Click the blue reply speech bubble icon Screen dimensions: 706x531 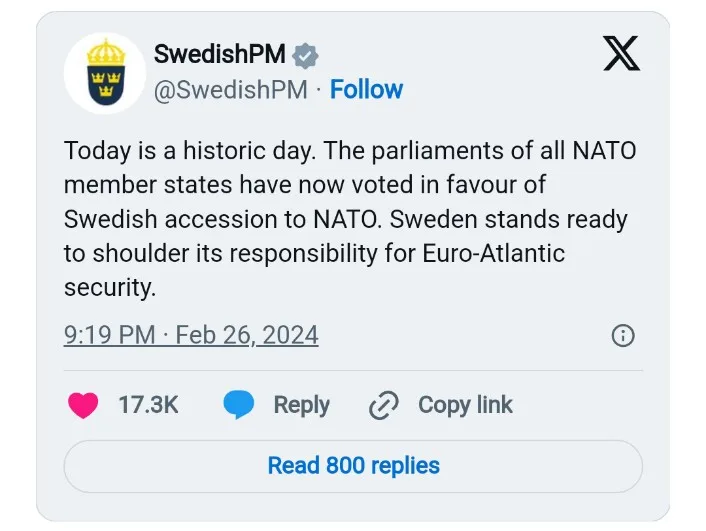tap(239, 405)
